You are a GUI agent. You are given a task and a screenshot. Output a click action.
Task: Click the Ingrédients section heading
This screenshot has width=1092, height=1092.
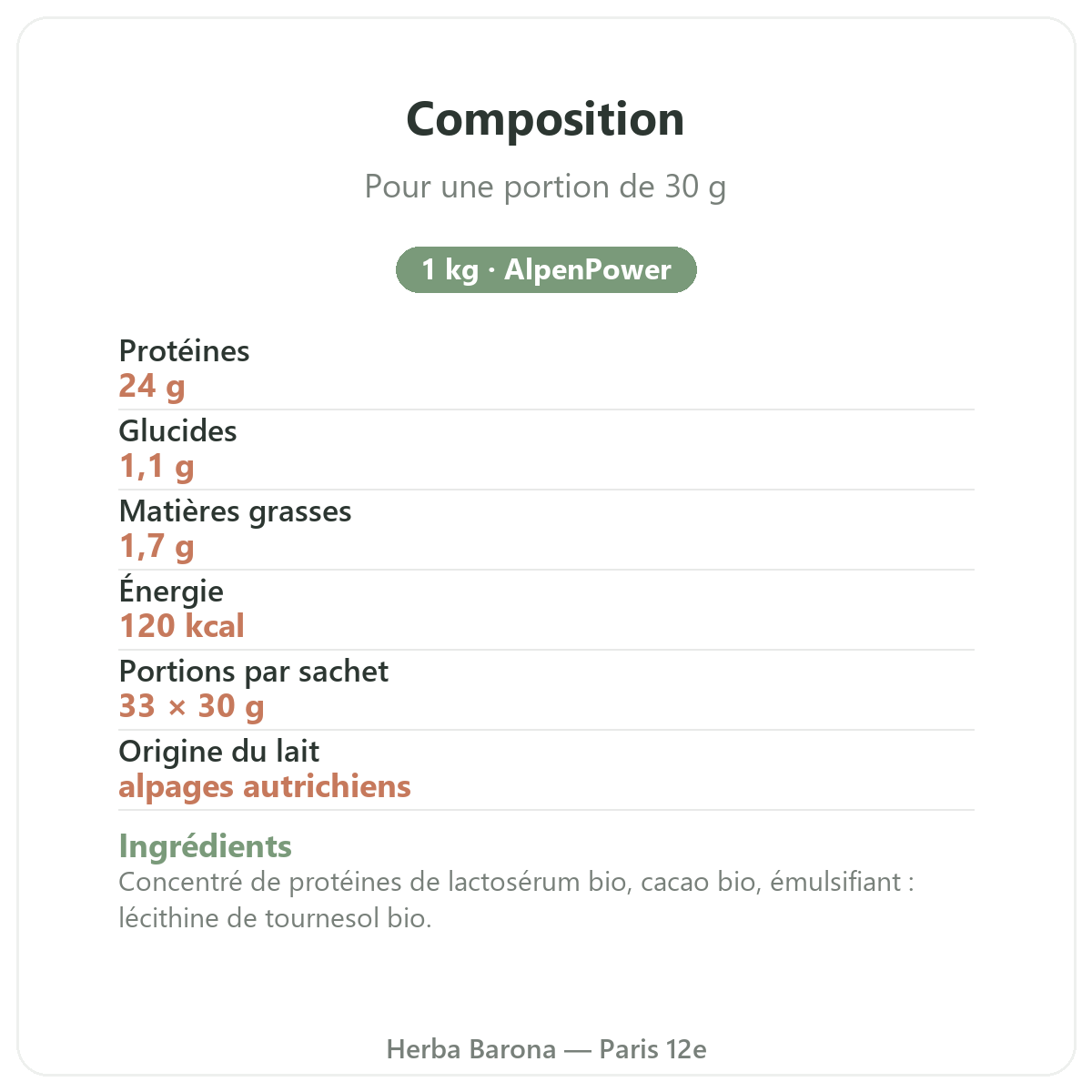(x=205, y=846)
